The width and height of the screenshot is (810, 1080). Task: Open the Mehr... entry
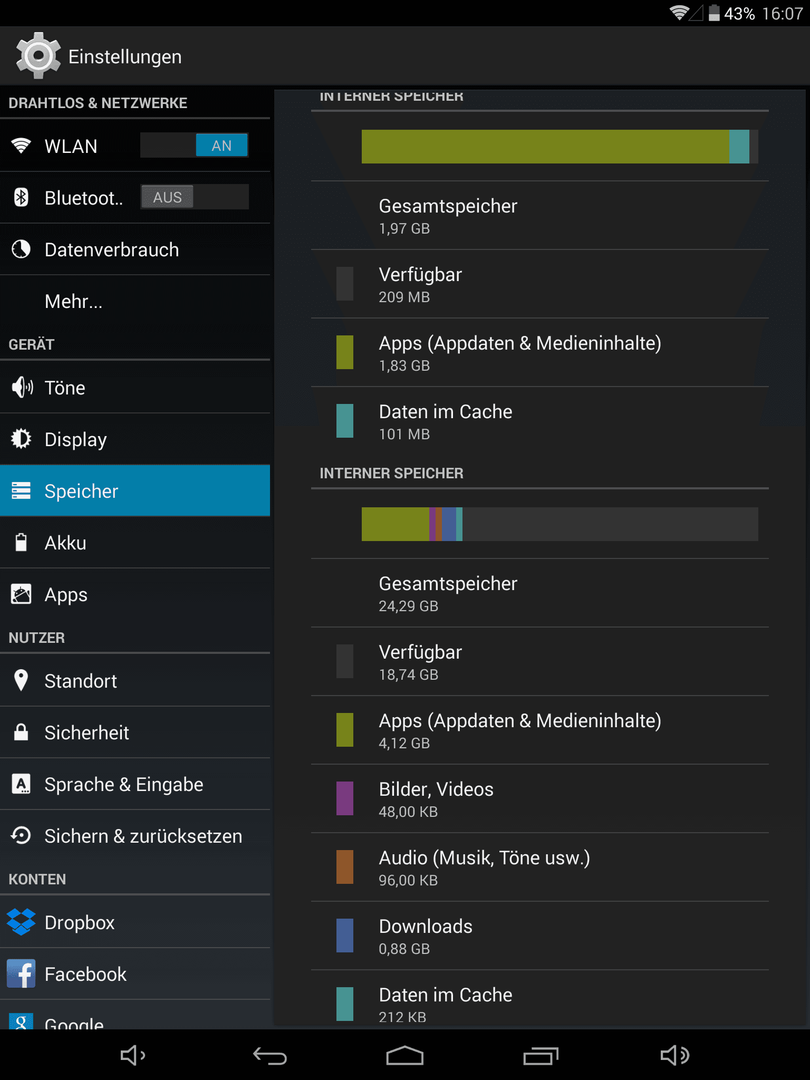pyautogui.click(x=135, y=301)
